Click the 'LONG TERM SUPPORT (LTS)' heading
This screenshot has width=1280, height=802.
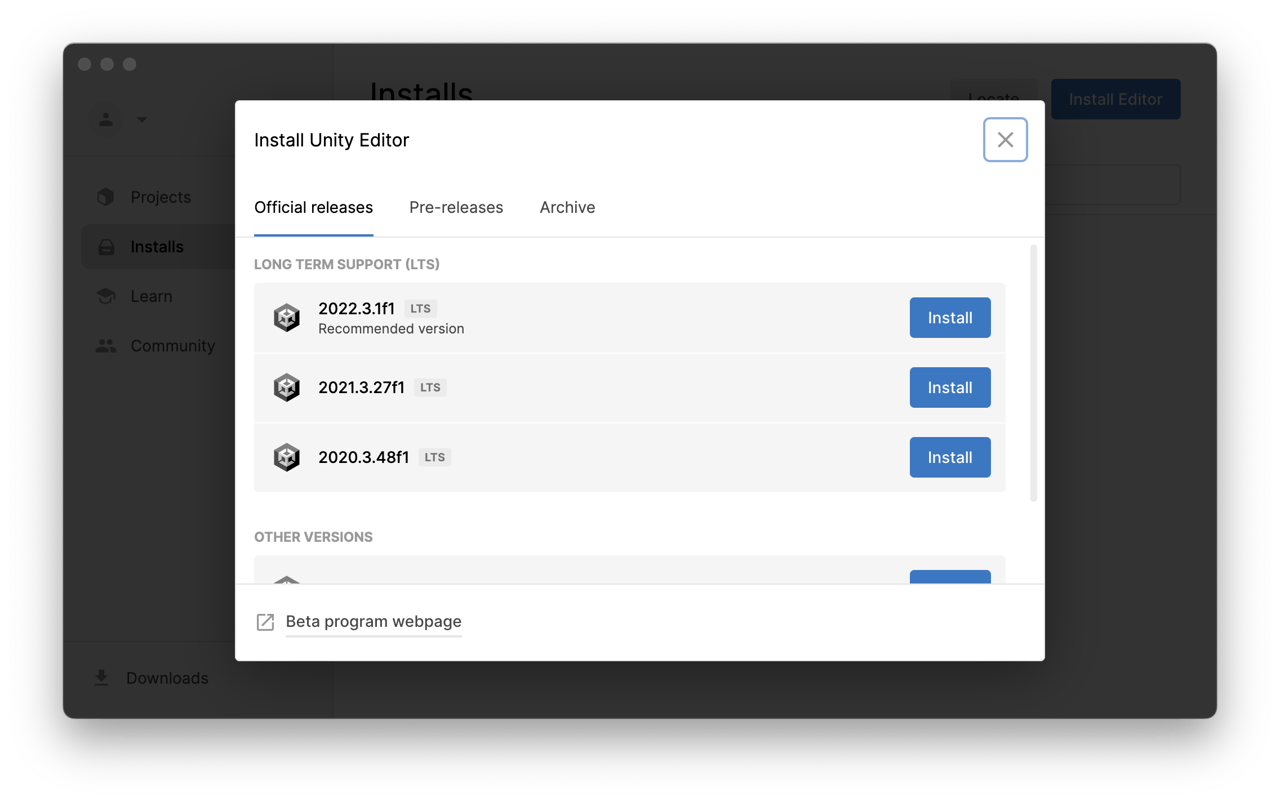[x=347, y=265]
